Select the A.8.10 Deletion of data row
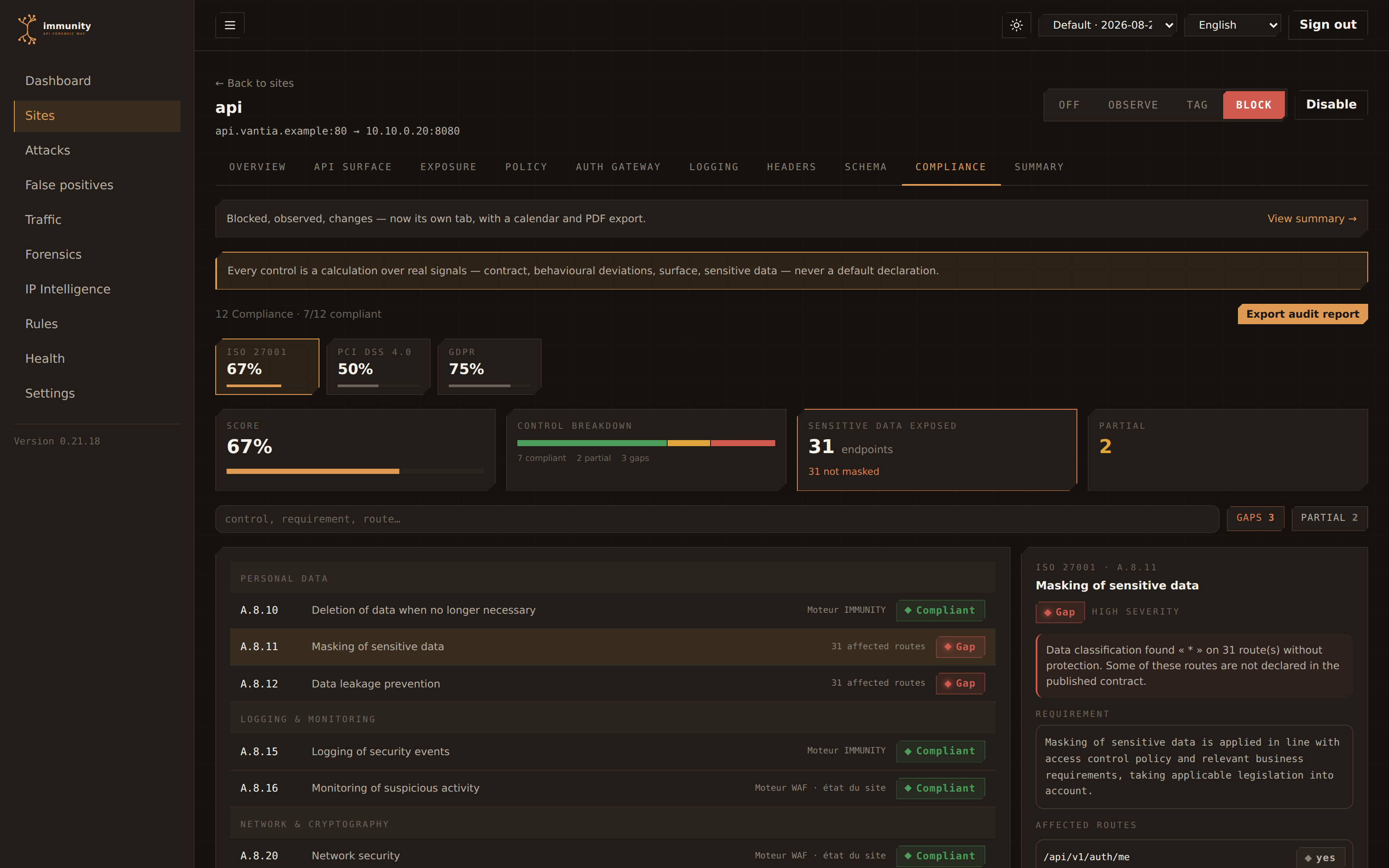Image resolution: width=1389 pixels, height=868 pixels. tap(612, 610)
